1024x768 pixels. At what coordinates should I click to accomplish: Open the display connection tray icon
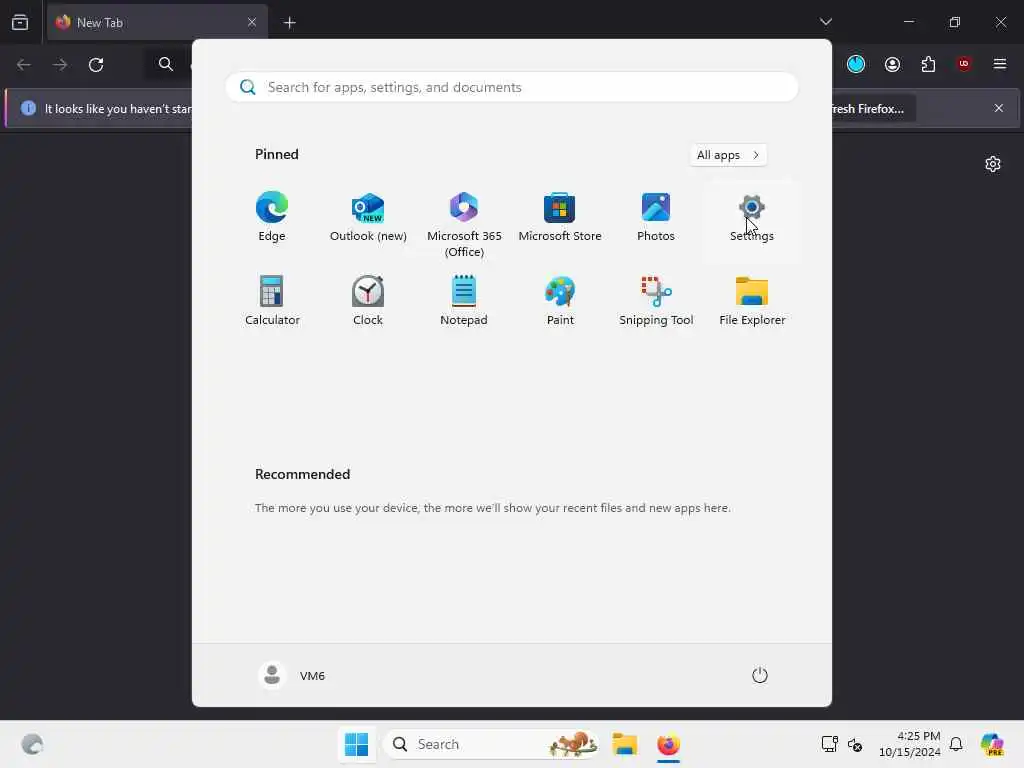pos(829,744)
